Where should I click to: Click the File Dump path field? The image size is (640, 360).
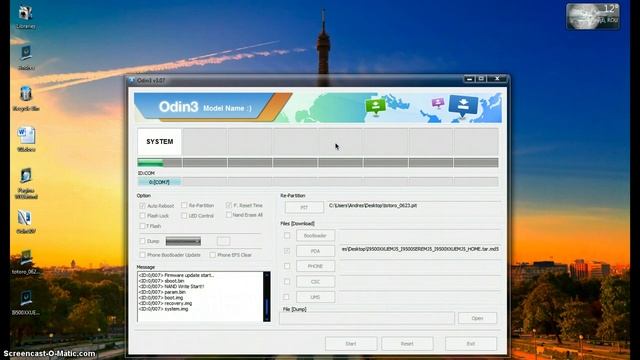(367, 318)
